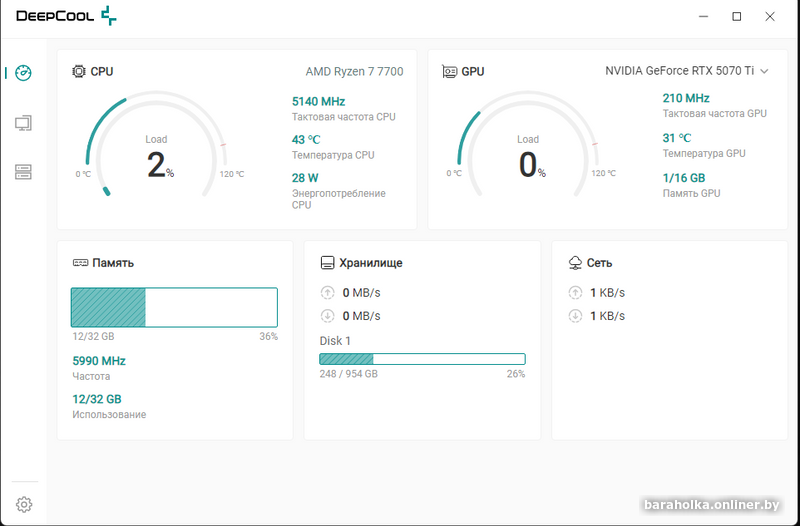
Task: Click Температура GPU label
Action: [704, 154]
